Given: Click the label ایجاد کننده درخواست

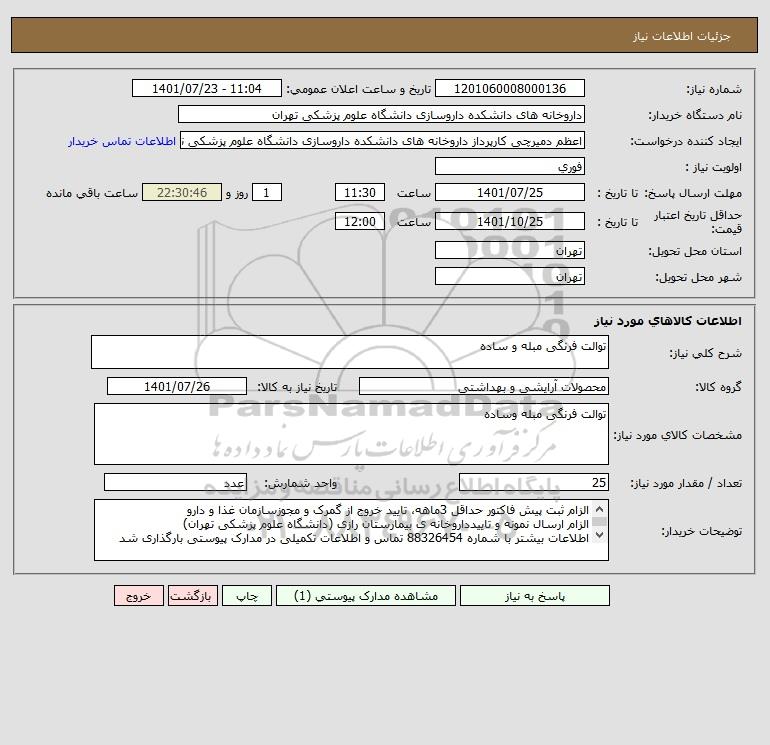Looking at the screenshot, I should click(686, 141).
